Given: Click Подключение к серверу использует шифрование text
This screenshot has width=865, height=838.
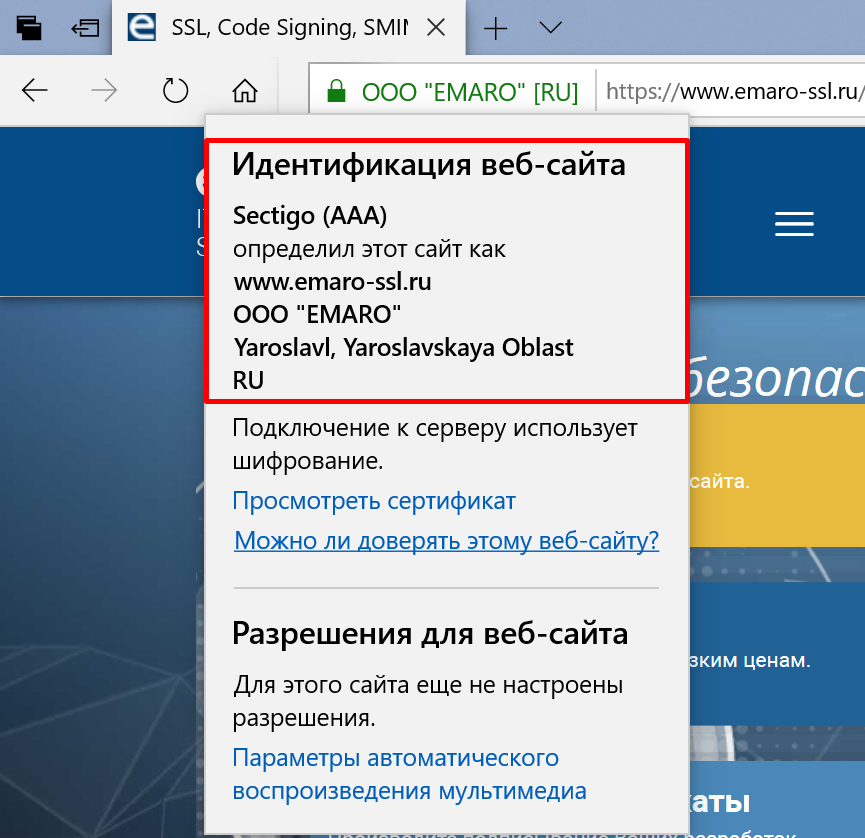Looking at the screenshot, I should (435, 444).
